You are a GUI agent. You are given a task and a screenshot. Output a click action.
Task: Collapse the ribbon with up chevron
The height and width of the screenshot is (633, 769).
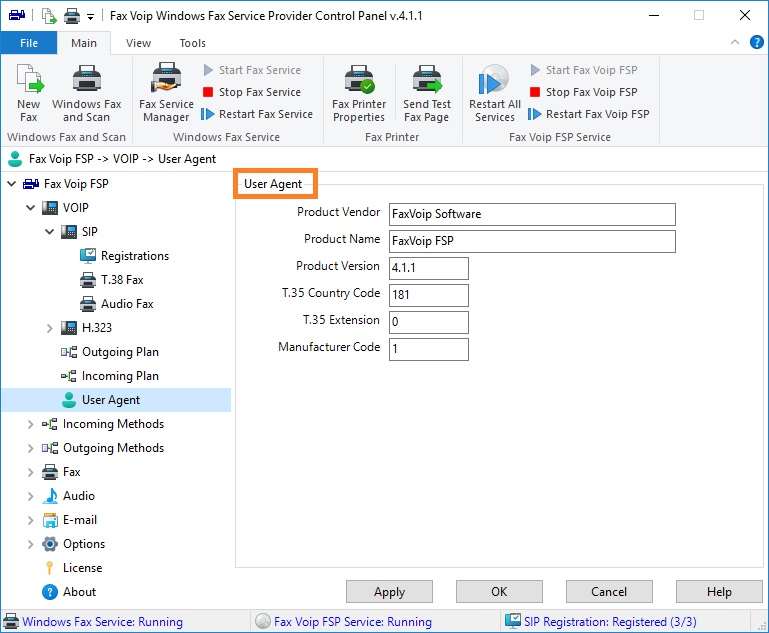[735, 42]
